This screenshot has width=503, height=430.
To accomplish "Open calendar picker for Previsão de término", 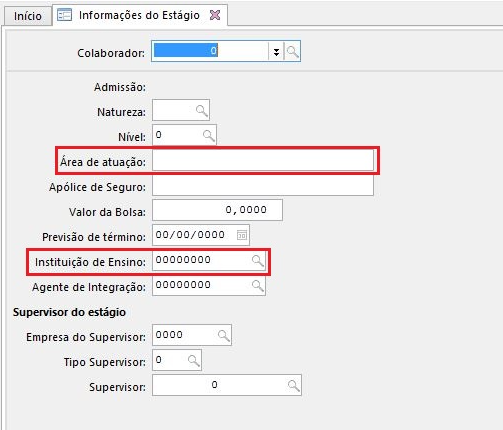I will coord(242,235).
